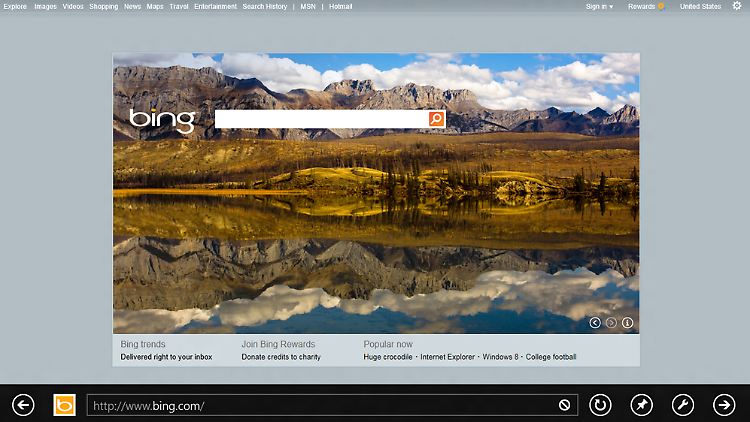
Task: Open 'Donate credits to charity' link
Action: point(281,357)
